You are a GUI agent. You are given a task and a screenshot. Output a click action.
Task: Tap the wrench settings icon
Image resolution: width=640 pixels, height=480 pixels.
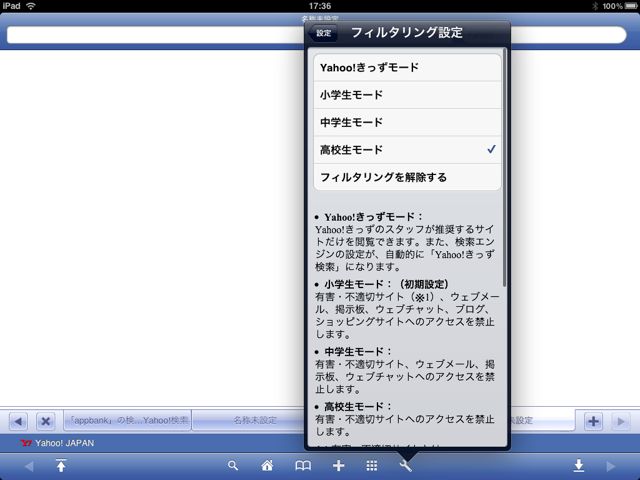pyautogui.click(x=405, y=465)
